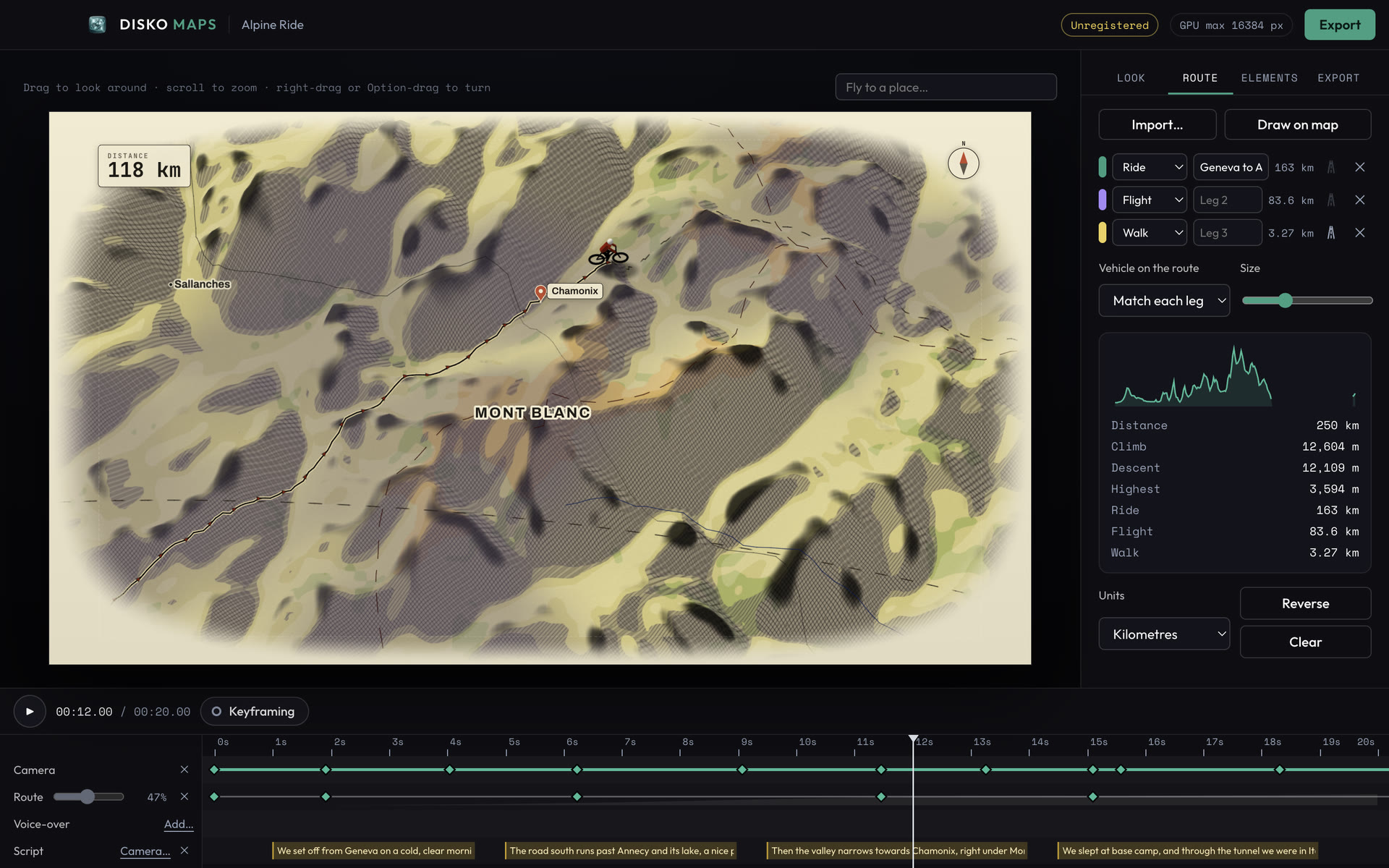
Task: Toggle snap-to-road icon for Walk leg
Action: 1330,233
